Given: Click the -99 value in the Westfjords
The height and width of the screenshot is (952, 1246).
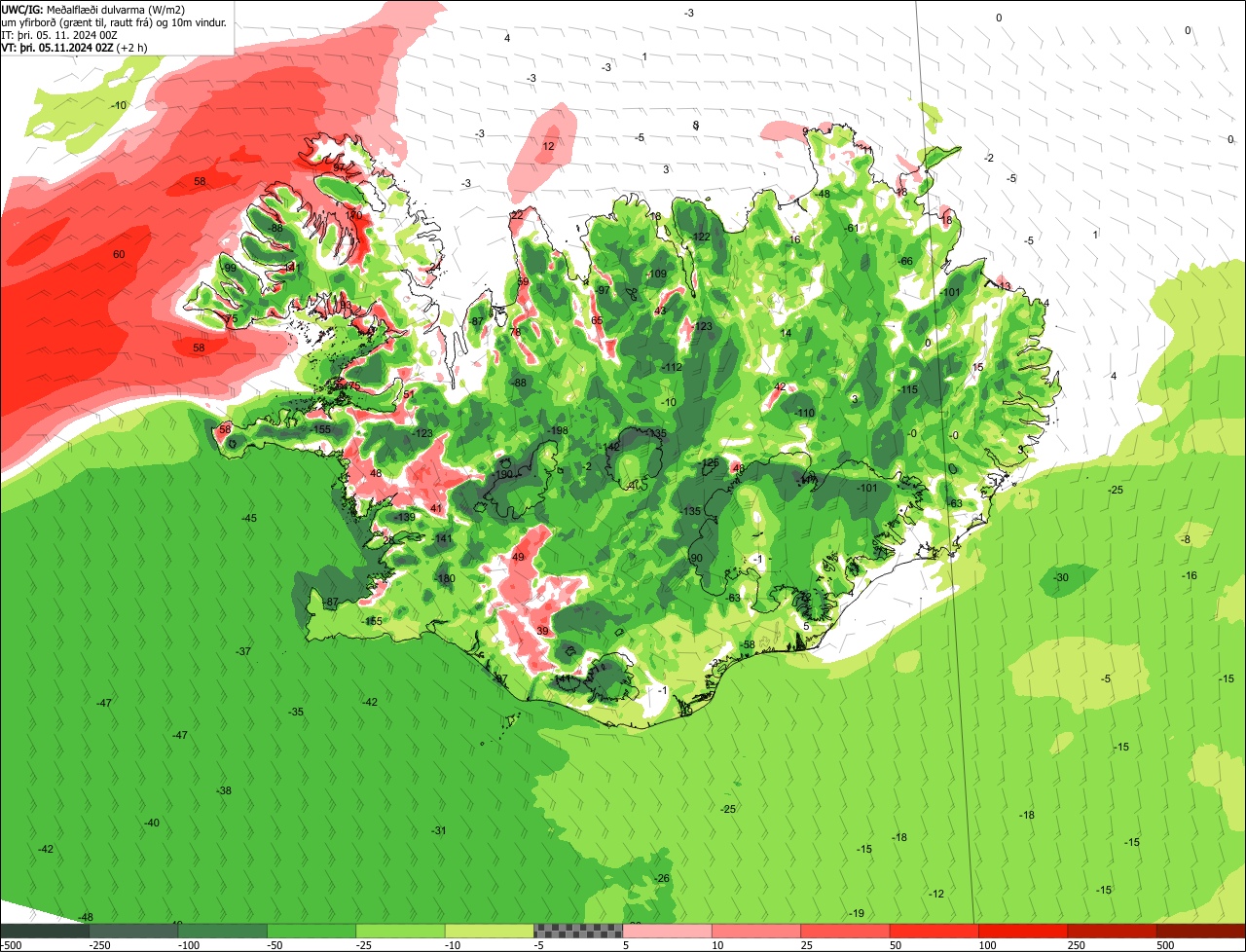Looking at the screenshot, I should [x=229, y=269].
